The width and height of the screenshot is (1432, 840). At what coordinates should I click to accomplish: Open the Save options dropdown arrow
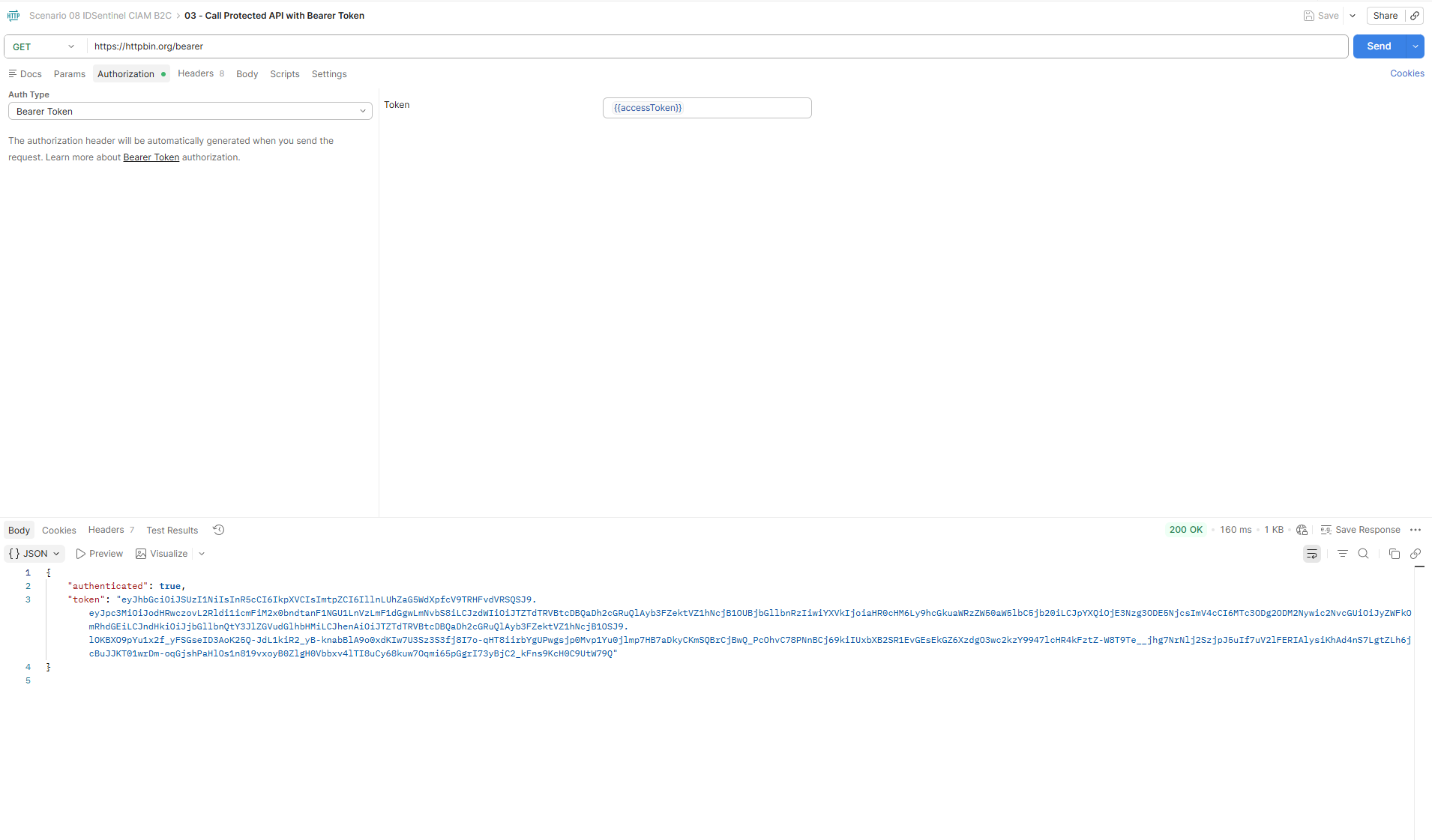1353,16
